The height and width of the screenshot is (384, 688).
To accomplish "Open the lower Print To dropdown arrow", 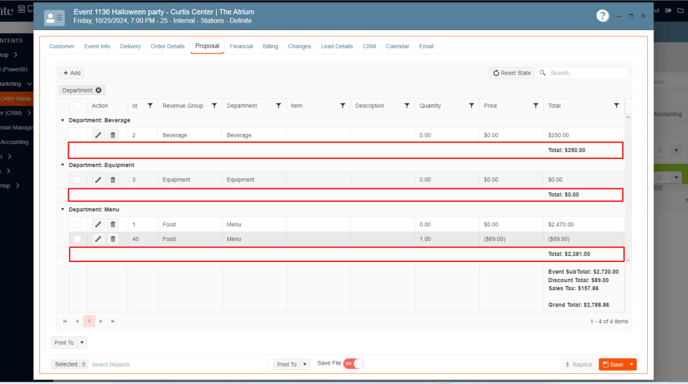I will 305,365.
